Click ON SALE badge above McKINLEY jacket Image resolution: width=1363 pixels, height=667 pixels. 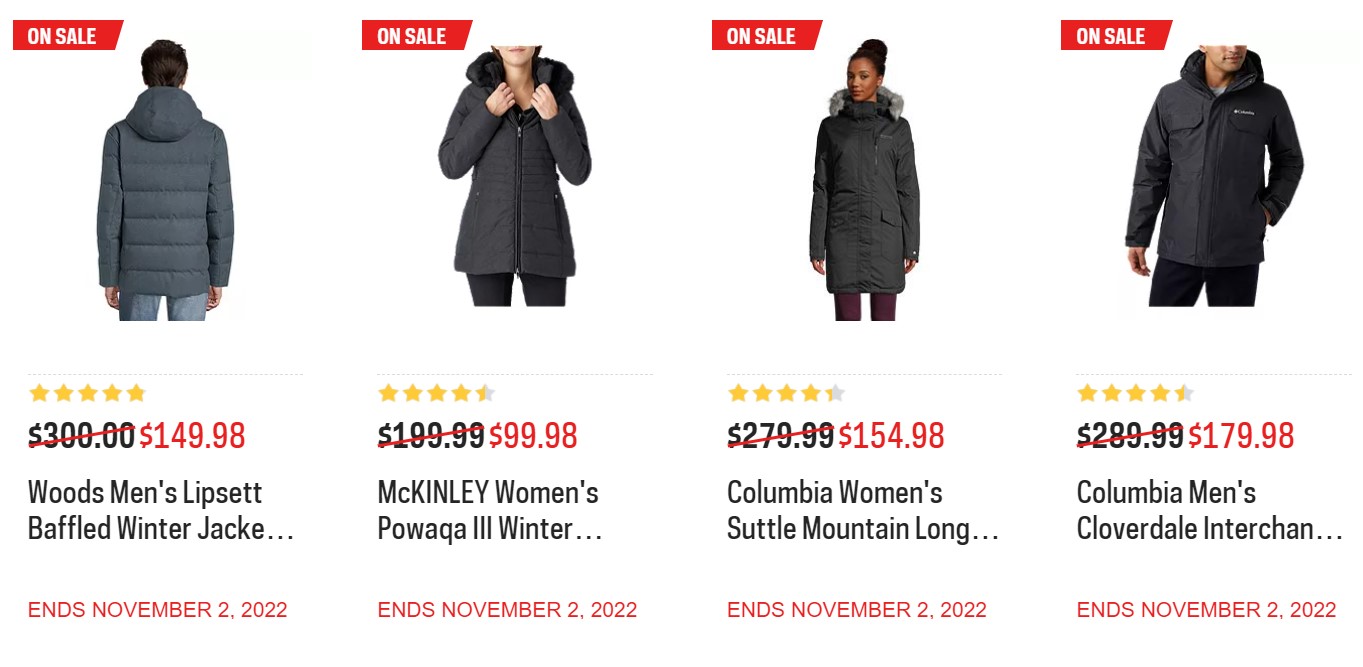(x=412, y=36)
